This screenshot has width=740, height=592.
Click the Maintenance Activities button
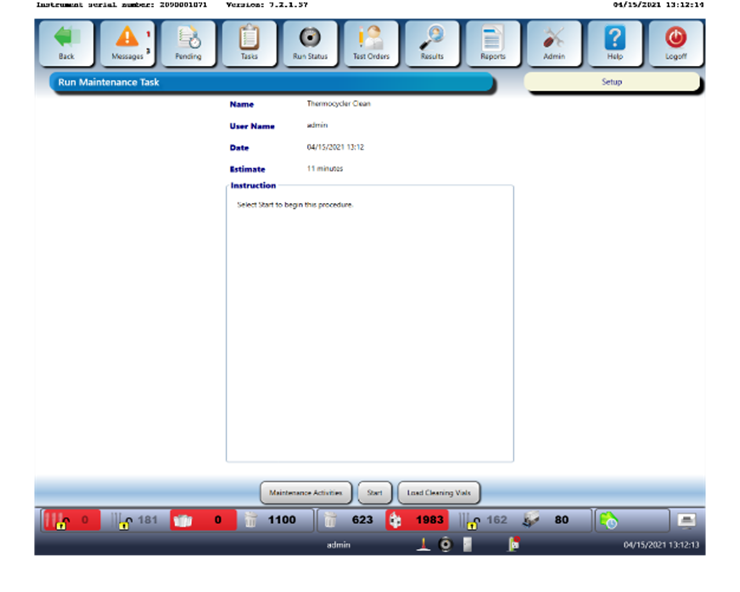(306, 492)
